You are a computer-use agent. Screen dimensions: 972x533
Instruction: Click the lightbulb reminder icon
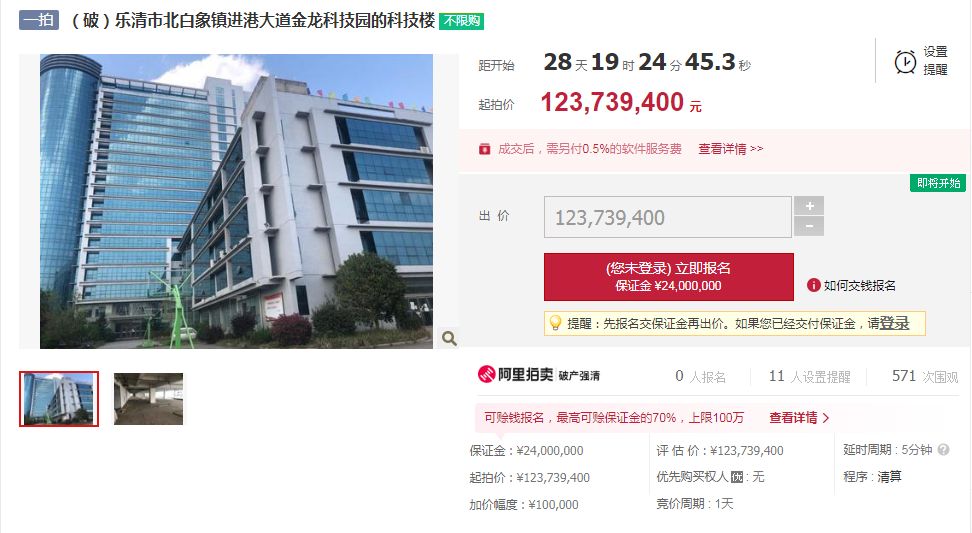pyautogui.click(x=555, y=323)
